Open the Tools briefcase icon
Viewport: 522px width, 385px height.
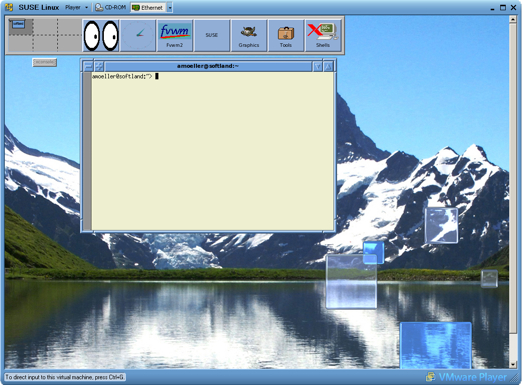286,35
